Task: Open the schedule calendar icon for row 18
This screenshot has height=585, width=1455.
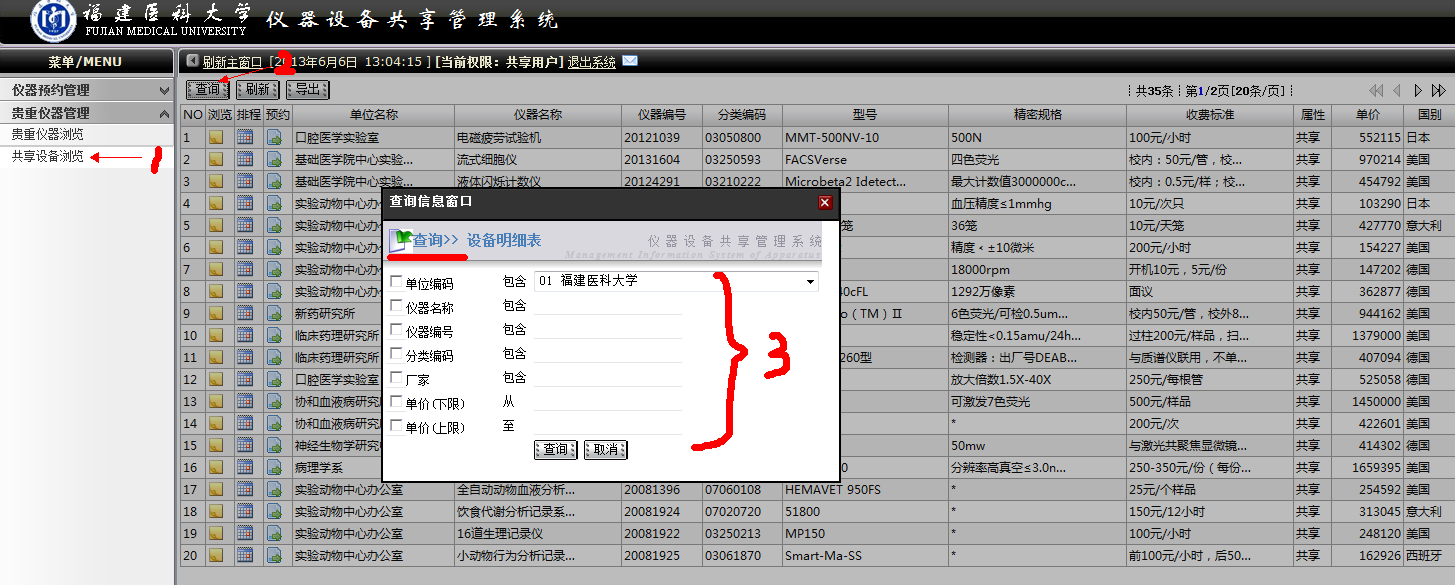Action: pos(245,512)
